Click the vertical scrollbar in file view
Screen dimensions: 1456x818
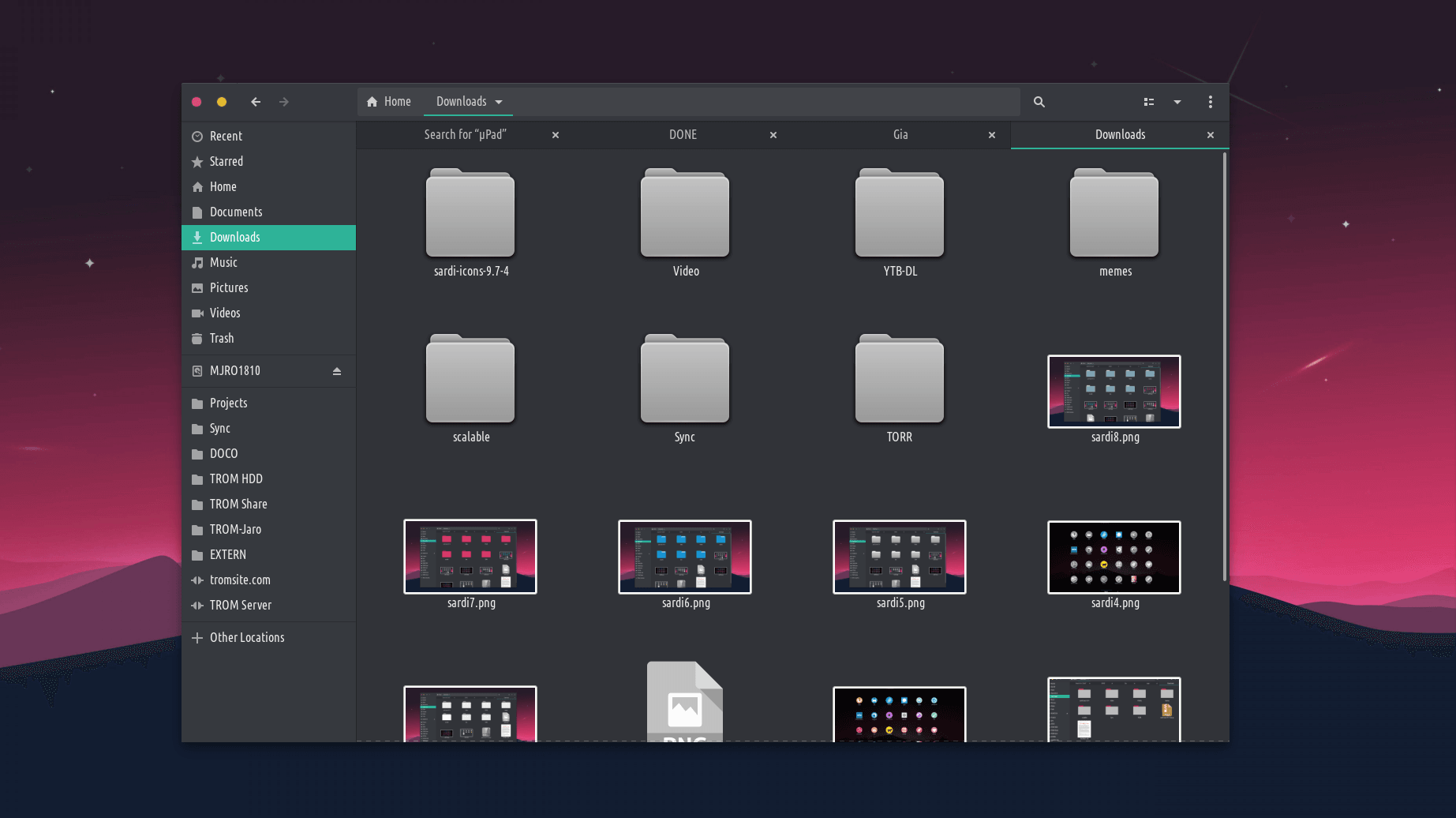tap(1224, 367)
